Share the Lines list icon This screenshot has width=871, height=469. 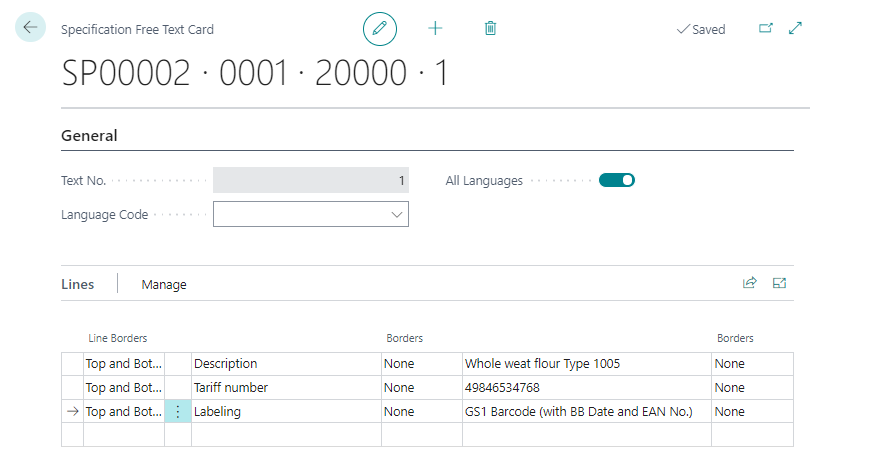pos(750,283)
